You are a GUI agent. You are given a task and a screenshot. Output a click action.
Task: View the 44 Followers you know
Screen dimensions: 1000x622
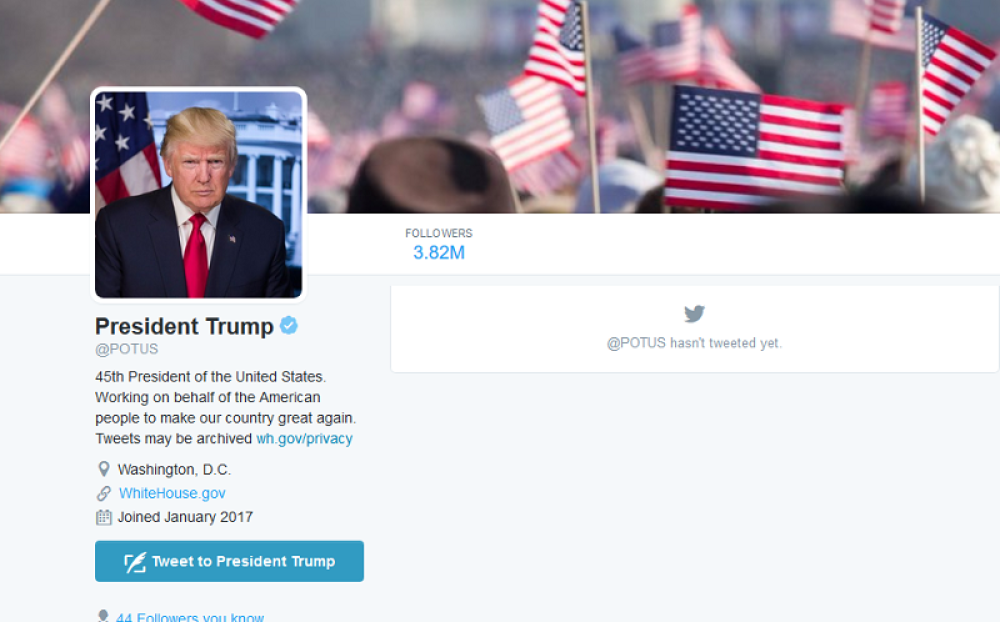[190, 617]
